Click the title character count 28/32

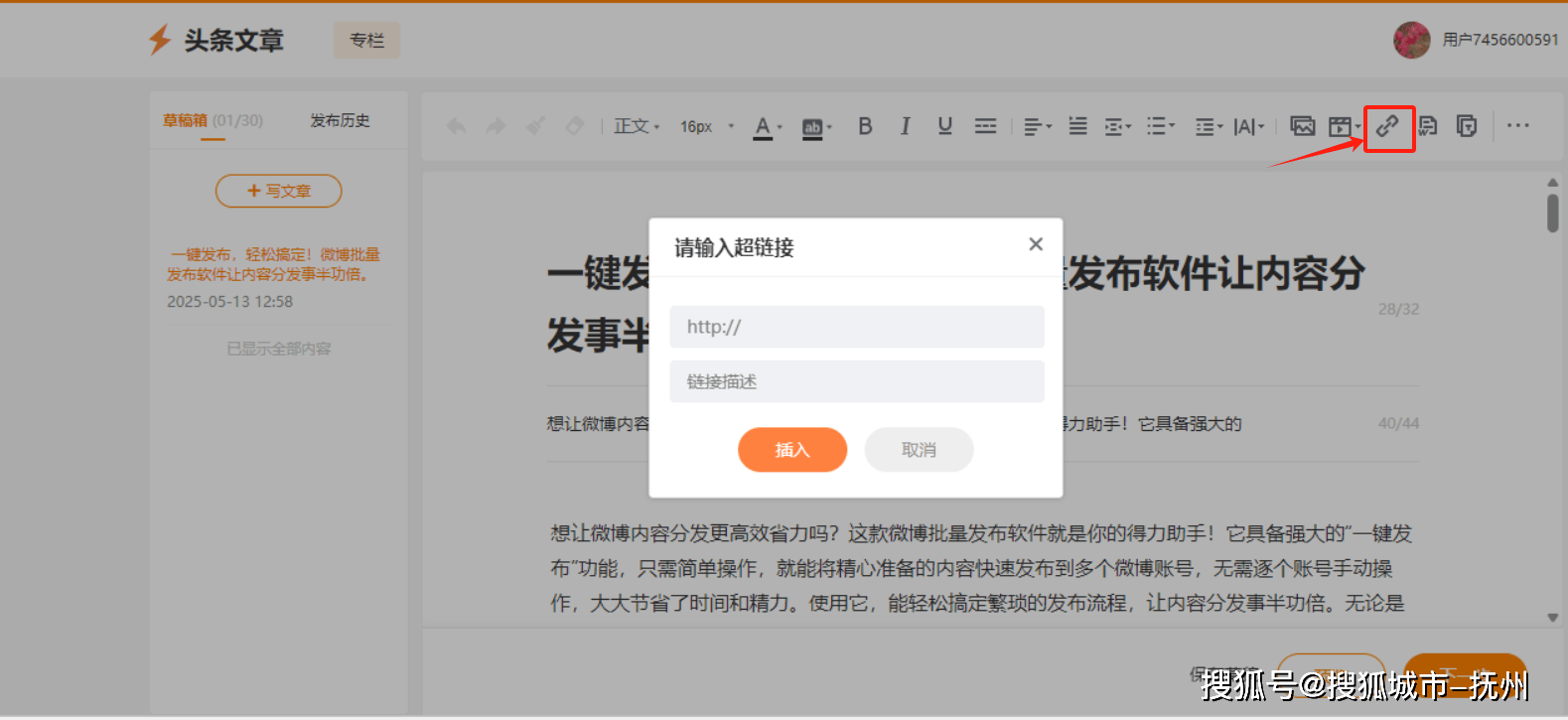(1398, 310)
